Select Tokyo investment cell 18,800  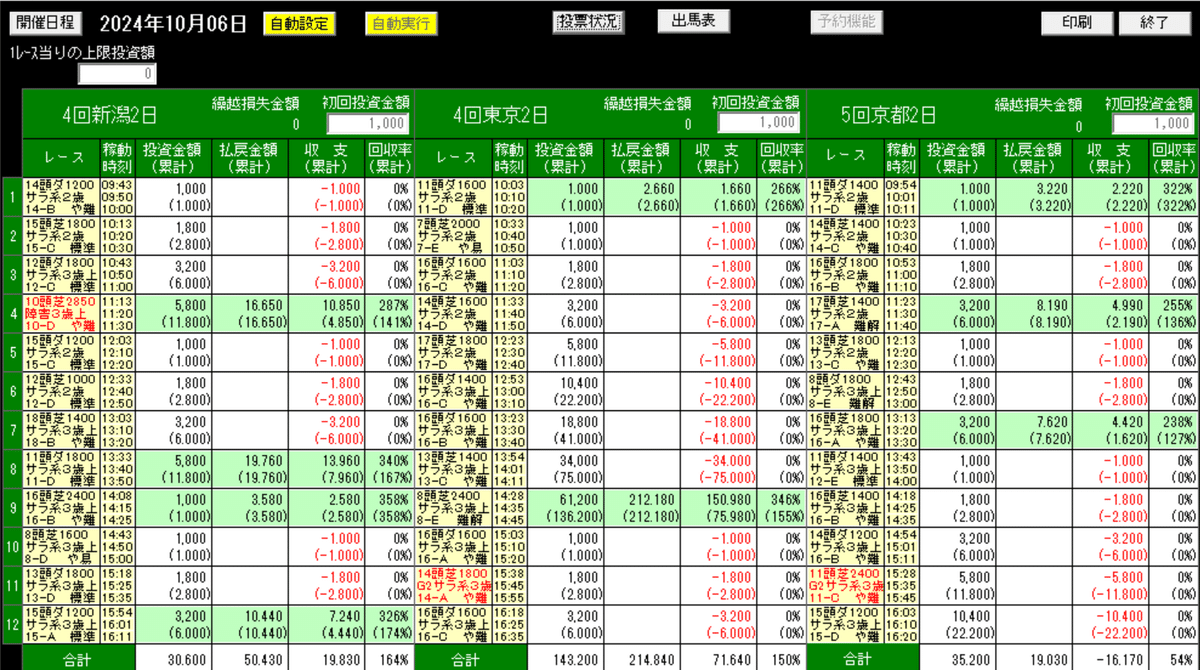pyautogui.click(x=565, y=430)
